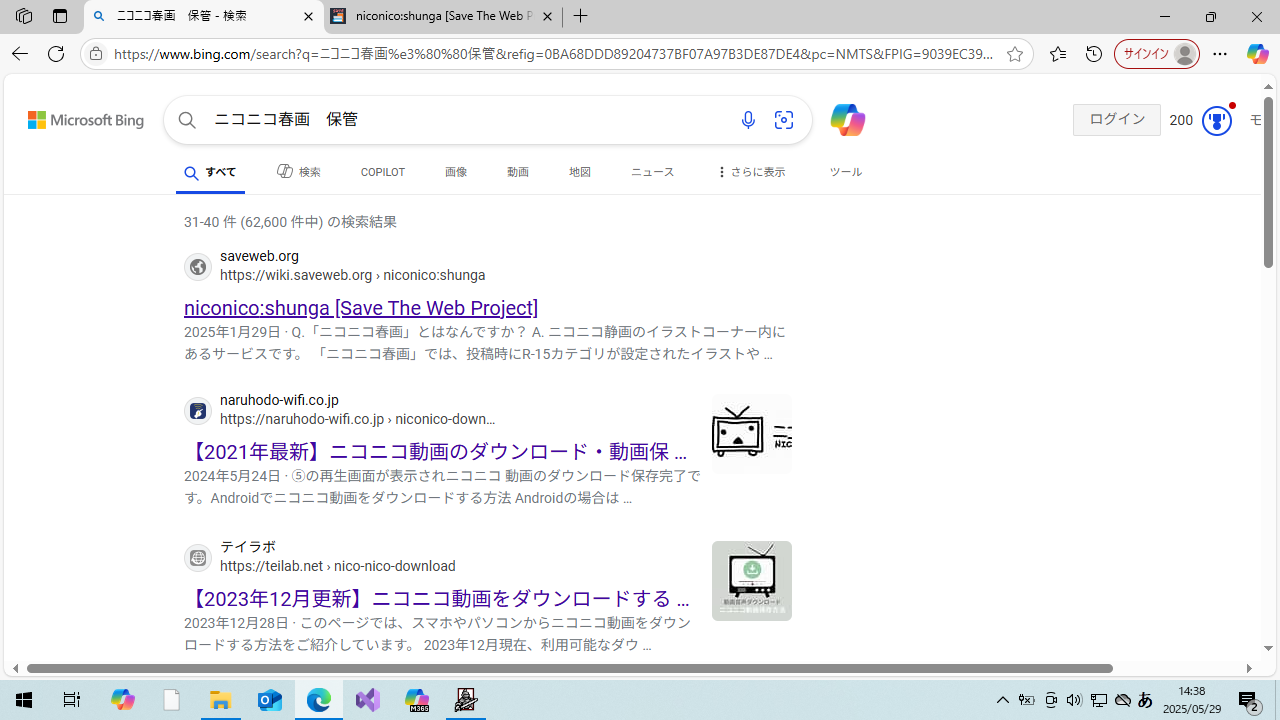The height and width of the screenshot is (720, 1280).
Task: Open the teilab download article thumbnail
Action: click(752, 581)
